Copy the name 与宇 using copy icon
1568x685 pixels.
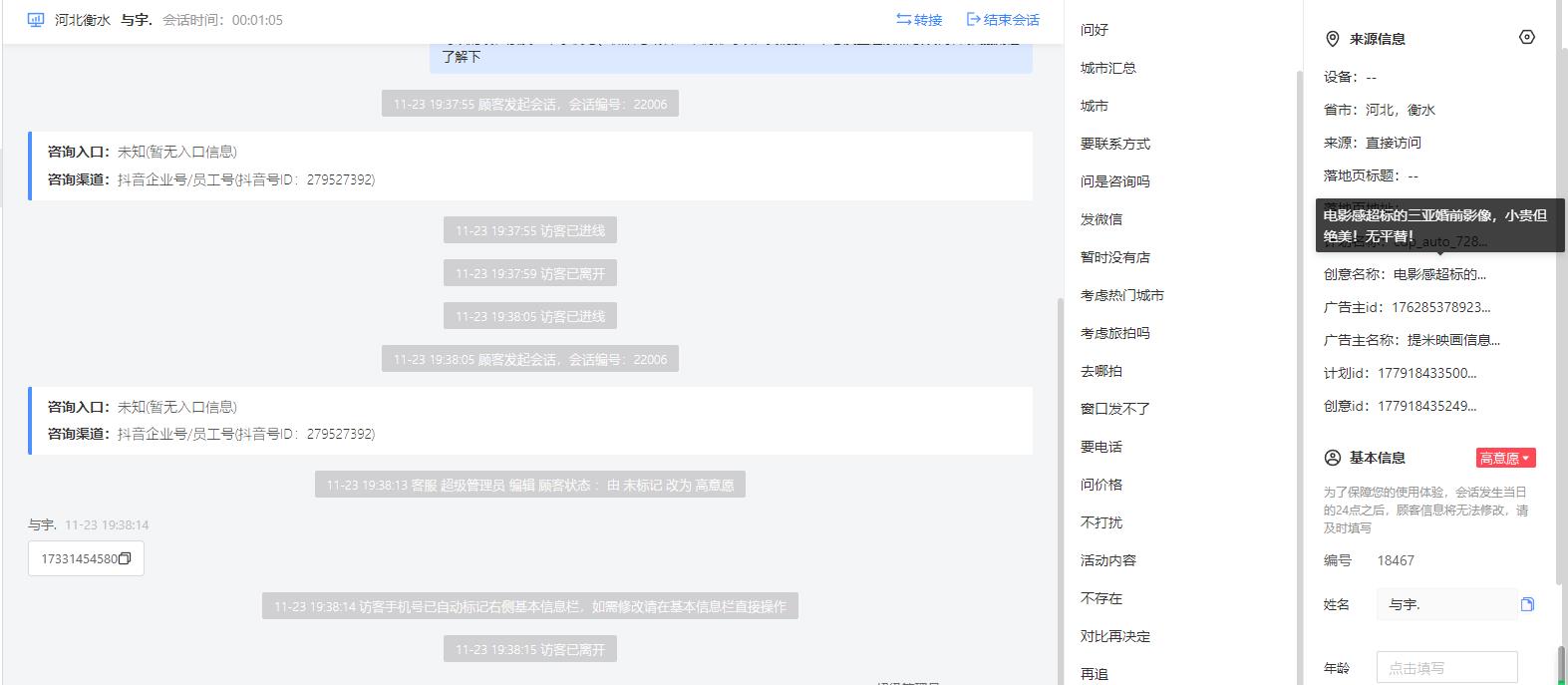[x=1527, y=604]
